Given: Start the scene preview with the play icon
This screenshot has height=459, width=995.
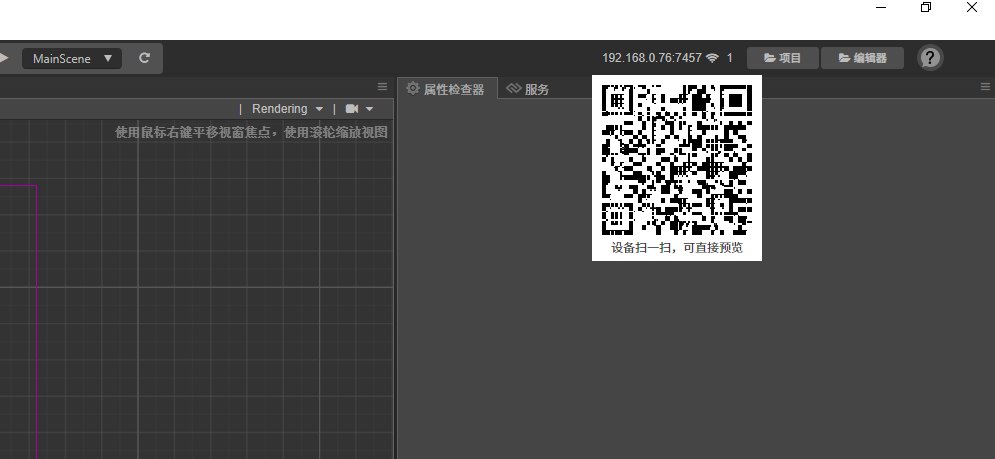Looking at the screenshot, I should (4, 58).
